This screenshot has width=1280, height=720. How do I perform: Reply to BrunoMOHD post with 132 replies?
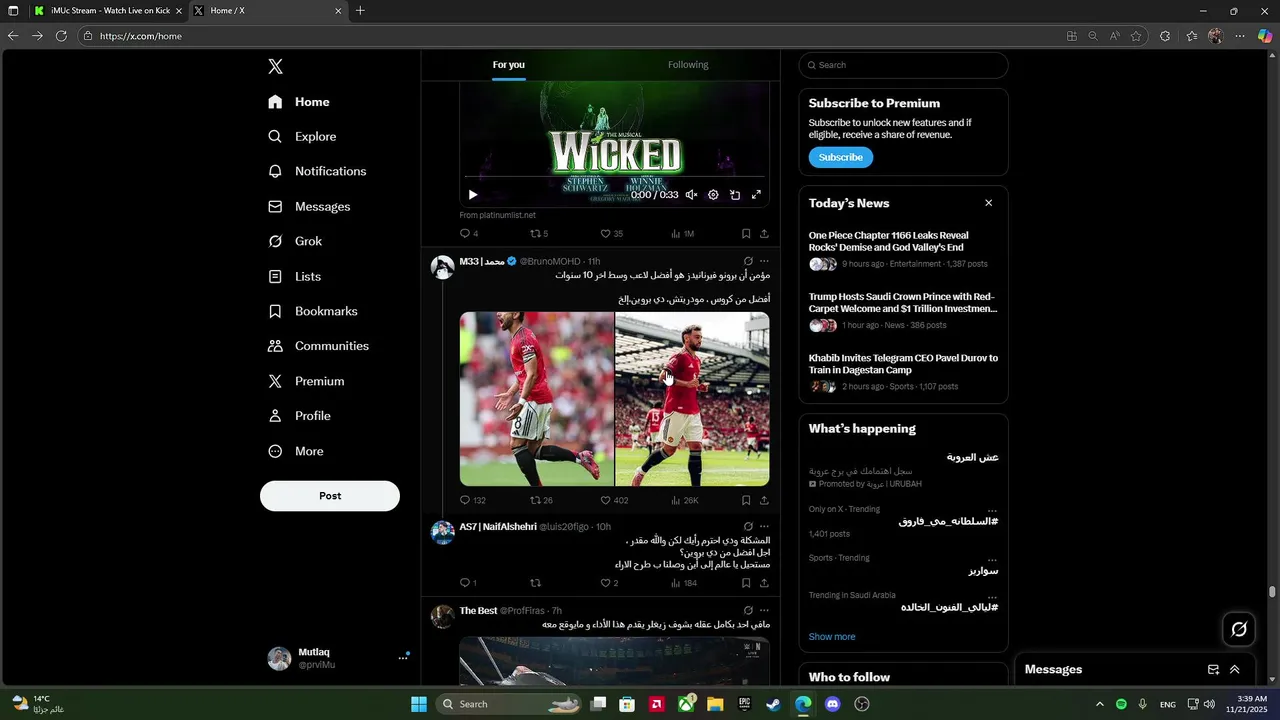pos(472,500)
